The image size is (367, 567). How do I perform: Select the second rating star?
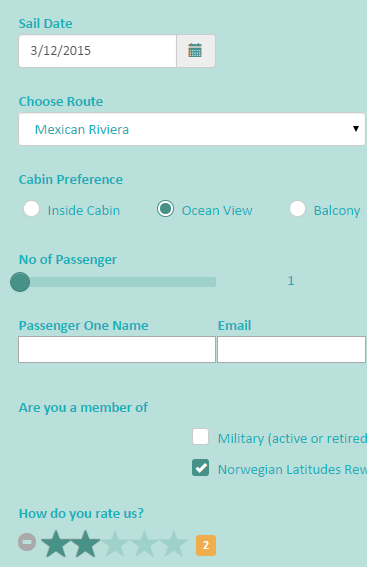(85, 544)
